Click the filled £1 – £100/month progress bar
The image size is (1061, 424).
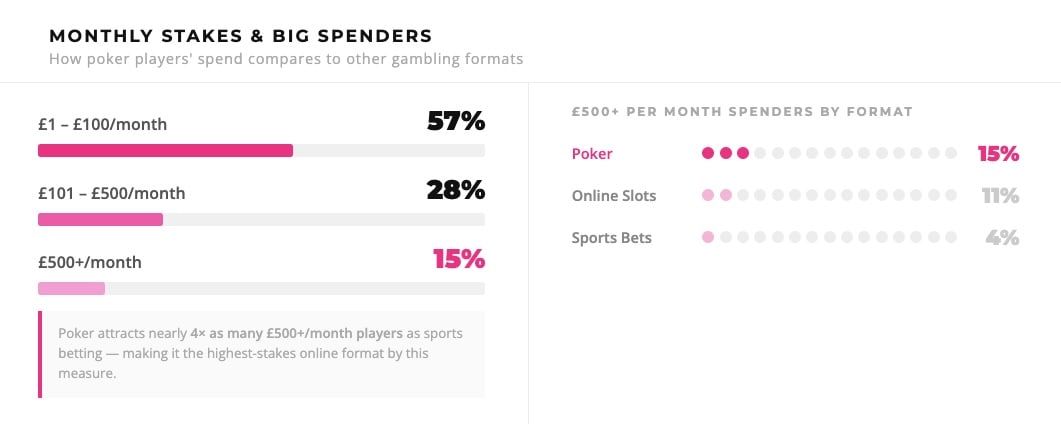click(165, 151)
